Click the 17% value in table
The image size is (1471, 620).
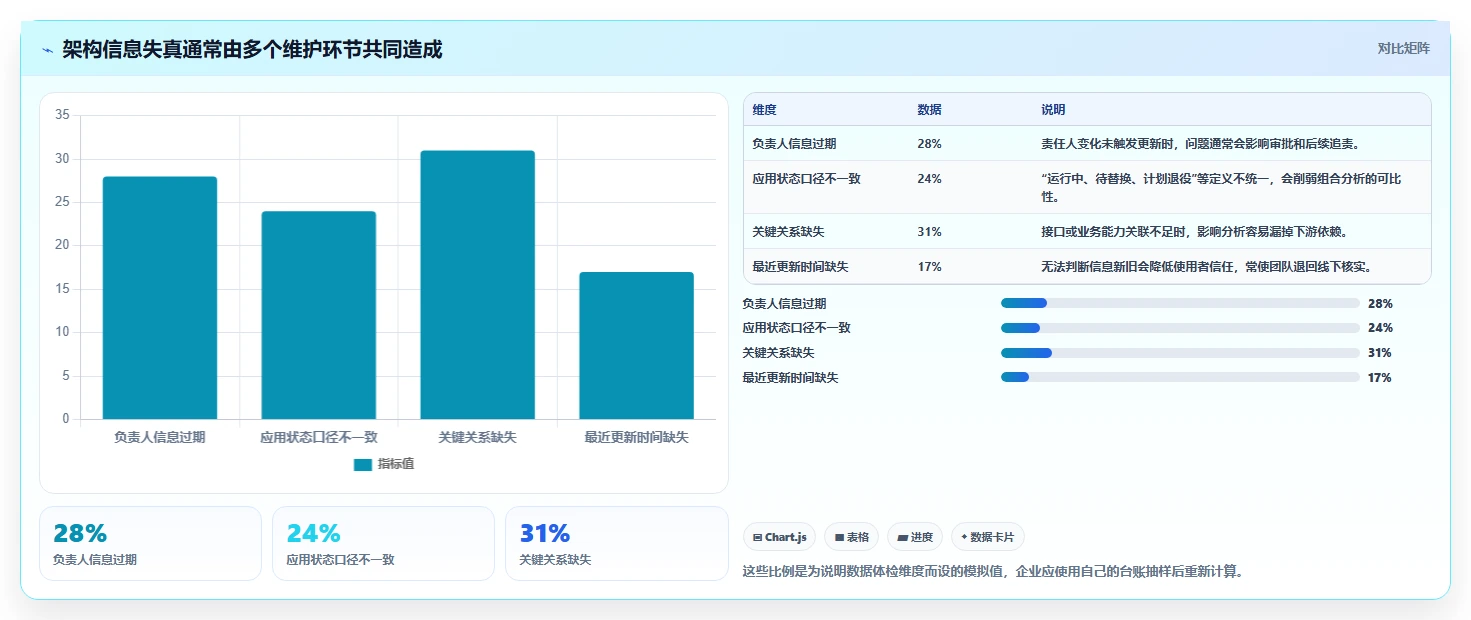point(929,267)
